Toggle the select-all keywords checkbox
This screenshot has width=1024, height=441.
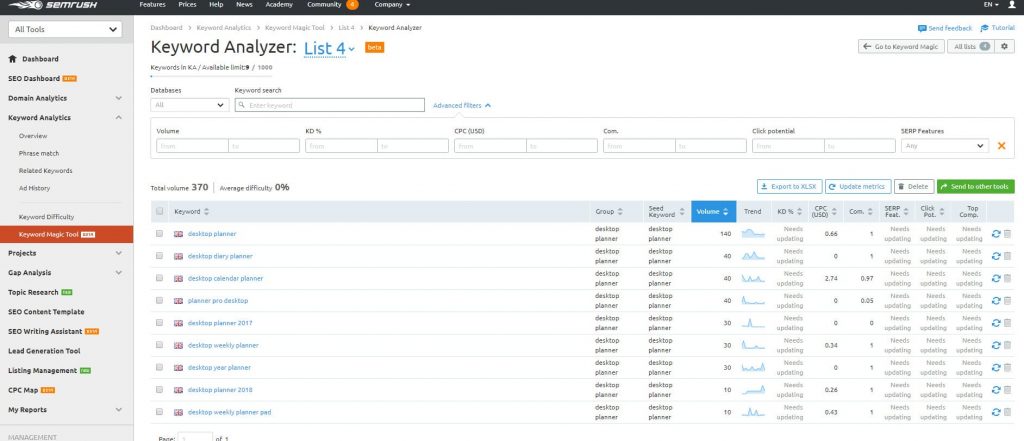pyautogui.click(x=159, y=211)
